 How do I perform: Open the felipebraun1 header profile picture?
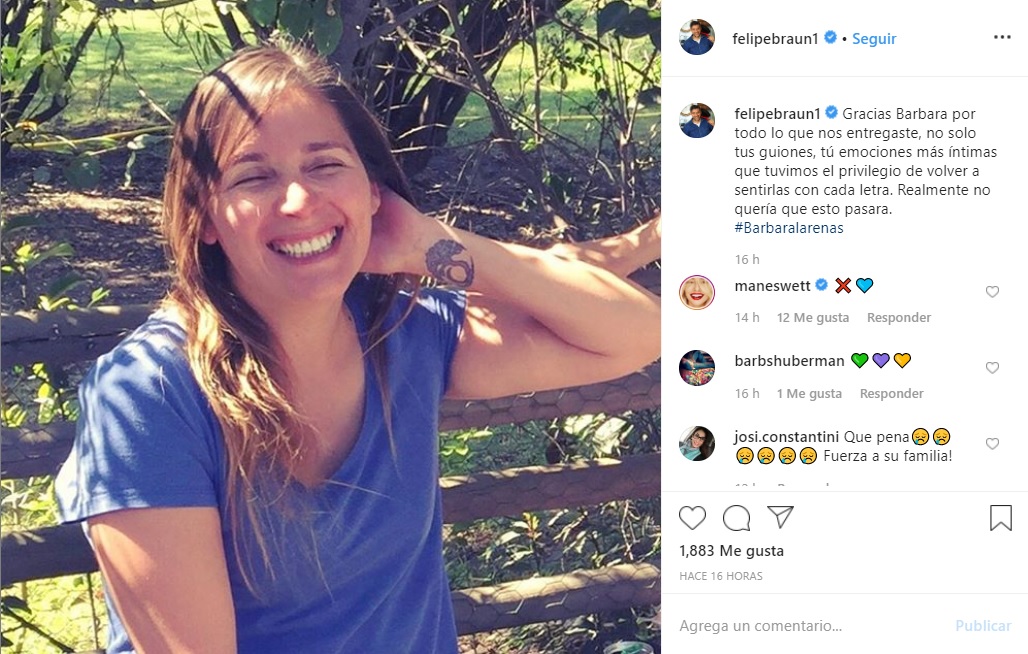[697, 38]
